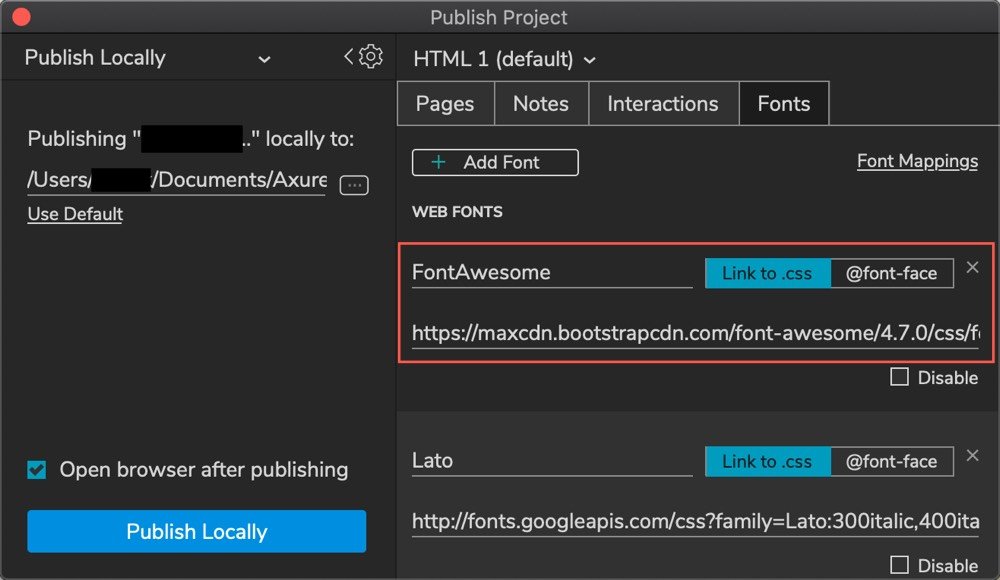
Task: Click the Use Default link
Action: tap(75, 214)
